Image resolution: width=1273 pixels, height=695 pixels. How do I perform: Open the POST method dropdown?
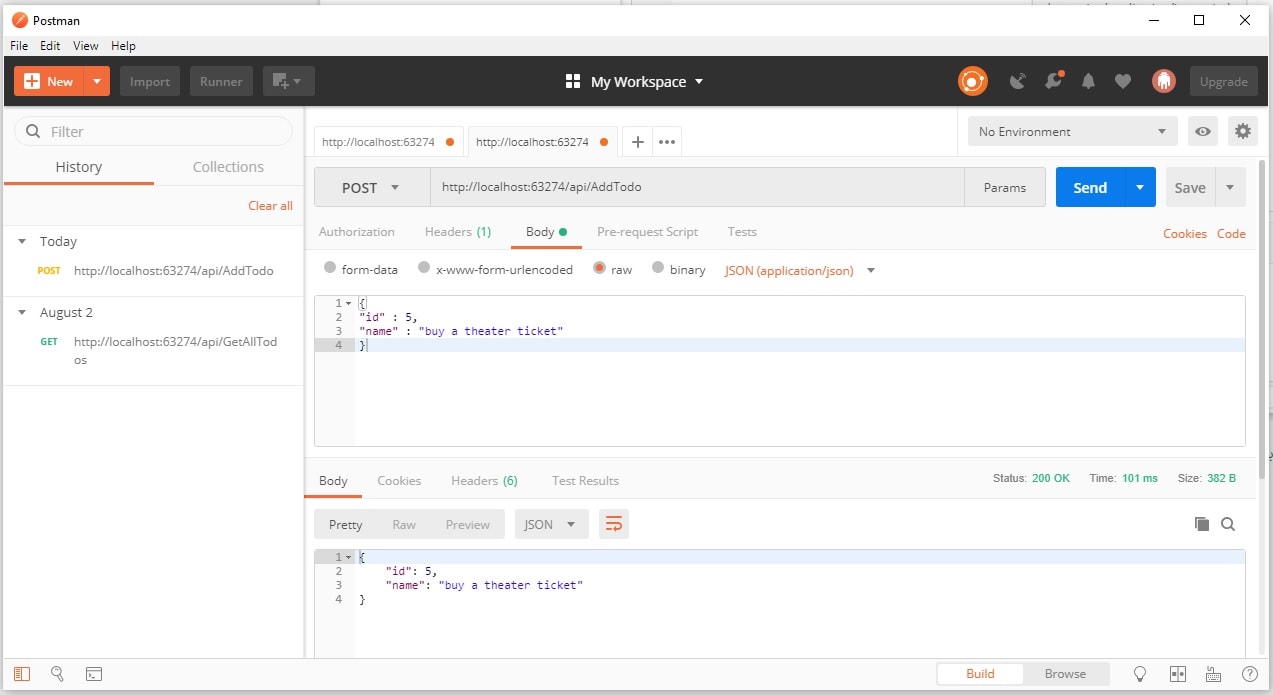click(x=371, y=188)
